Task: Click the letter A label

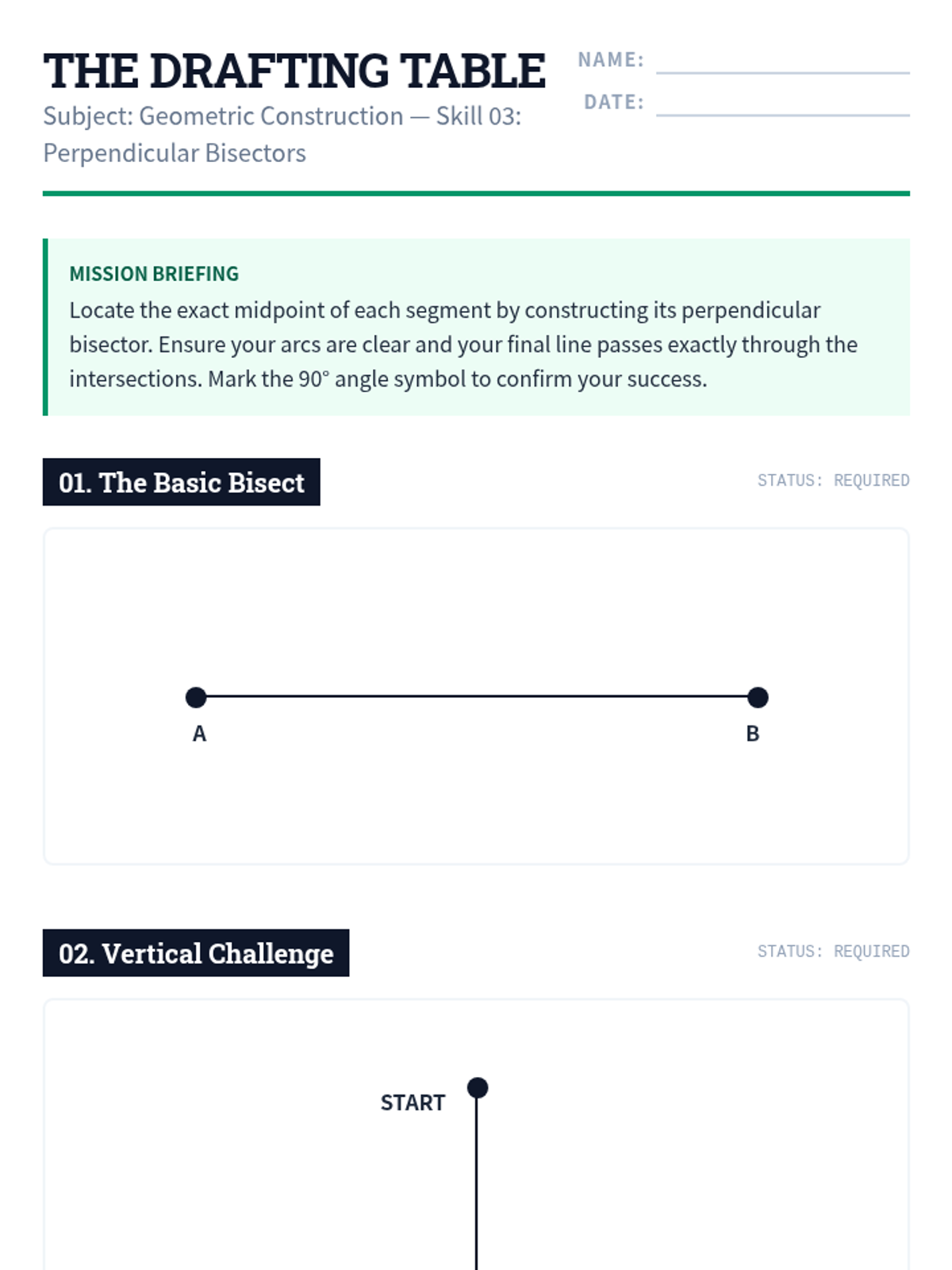Action: [x=199, y=733]
